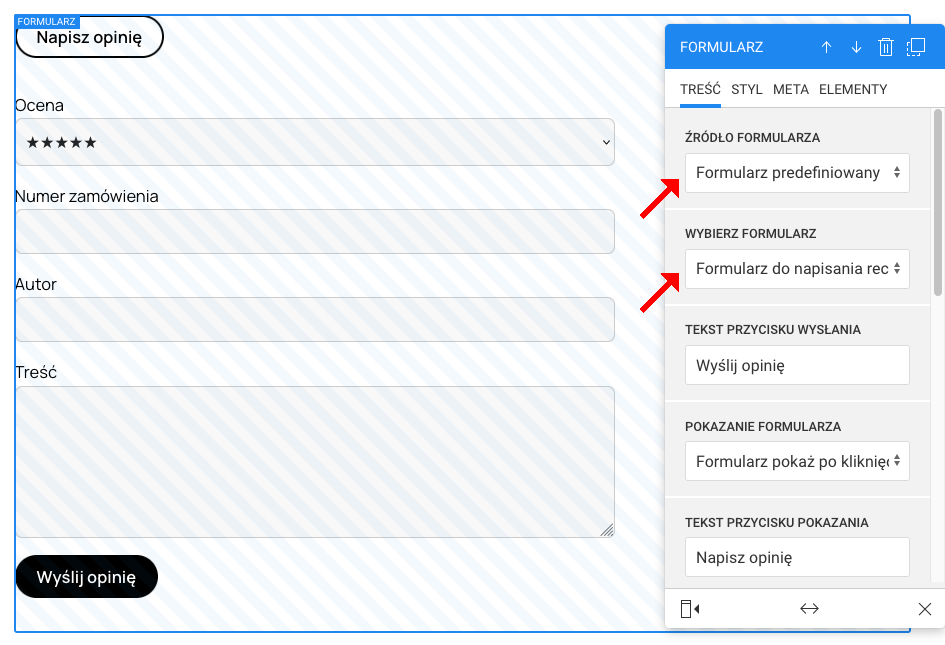This screenshot has height=645, width=945.
Task: Delete the Formularz block with trash icon
Action: click(x=885, y=47)
